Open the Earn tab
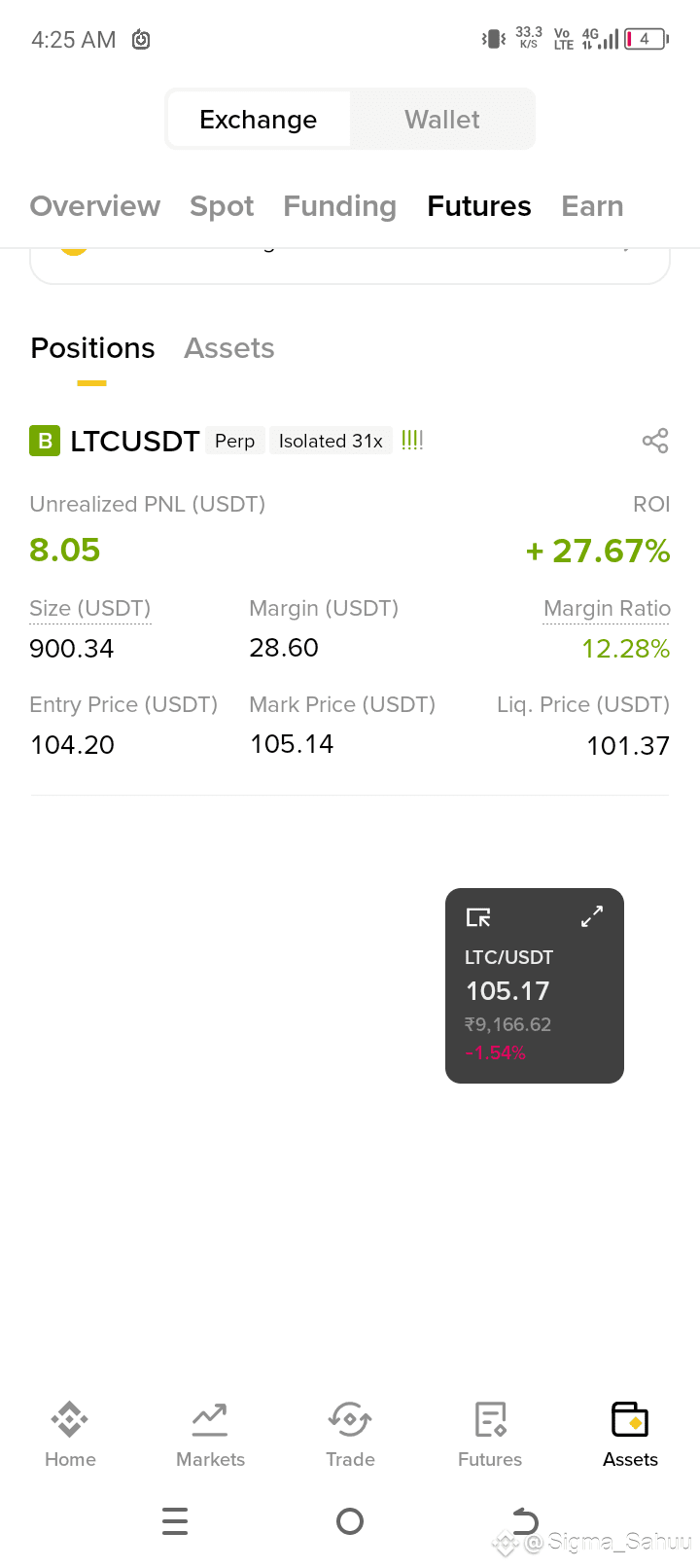Viewport: 700px width, 1568px height. [x=592, y=206]
